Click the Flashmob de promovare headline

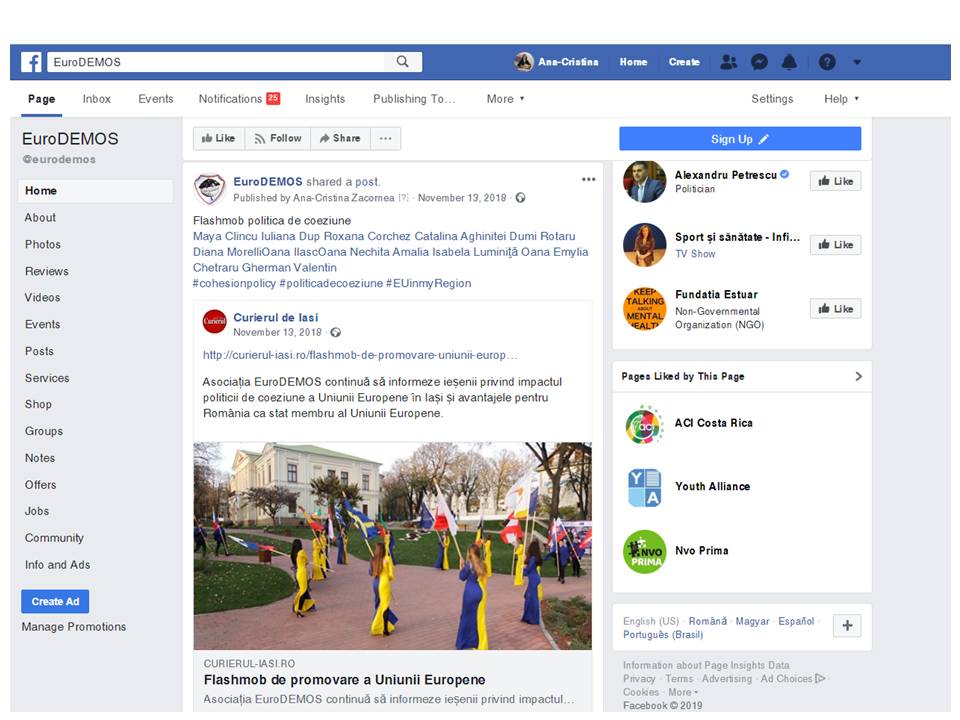point(344,680)
